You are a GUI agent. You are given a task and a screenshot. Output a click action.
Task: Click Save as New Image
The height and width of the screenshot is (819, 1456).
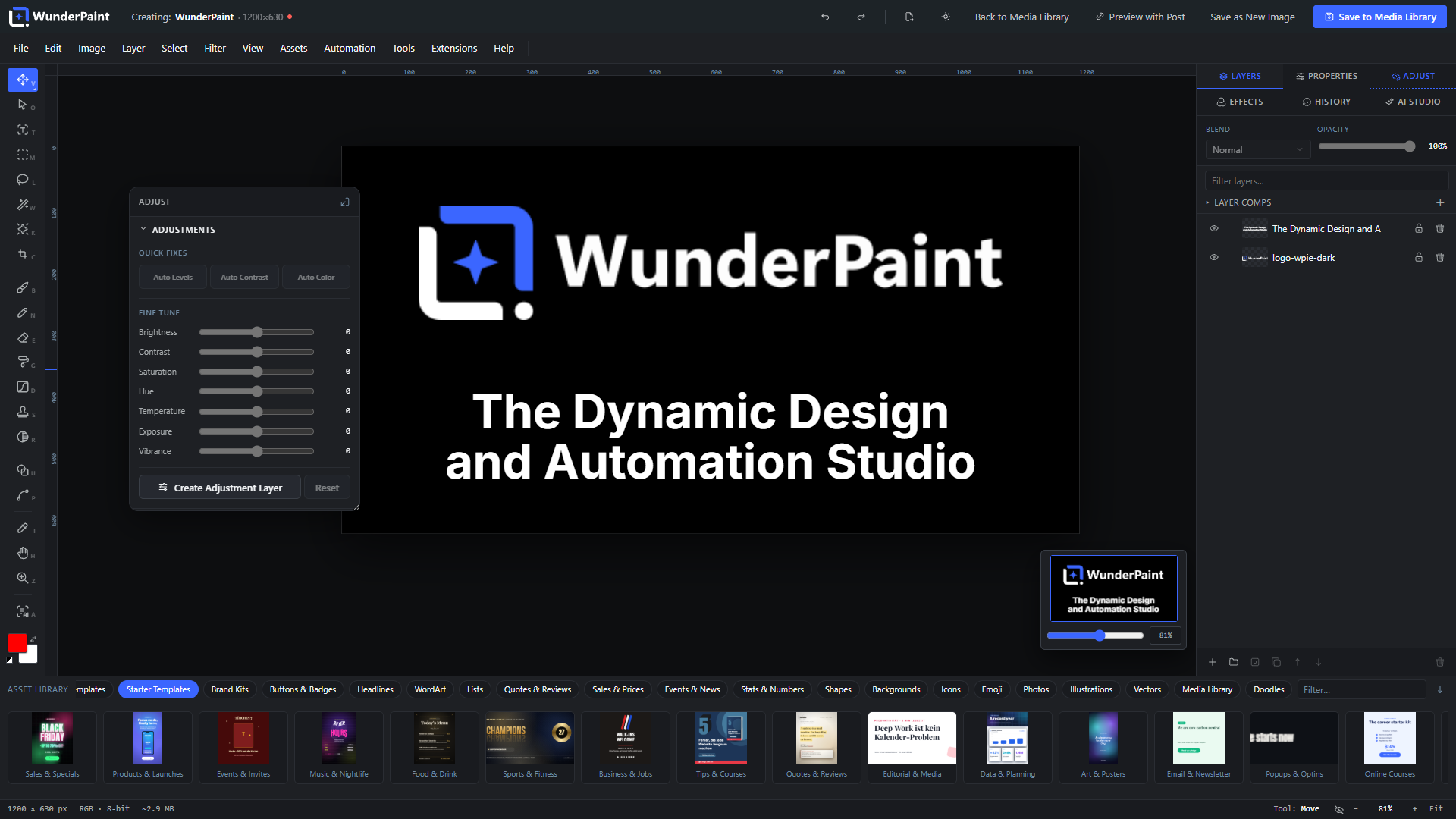[x=1252, y=17]
